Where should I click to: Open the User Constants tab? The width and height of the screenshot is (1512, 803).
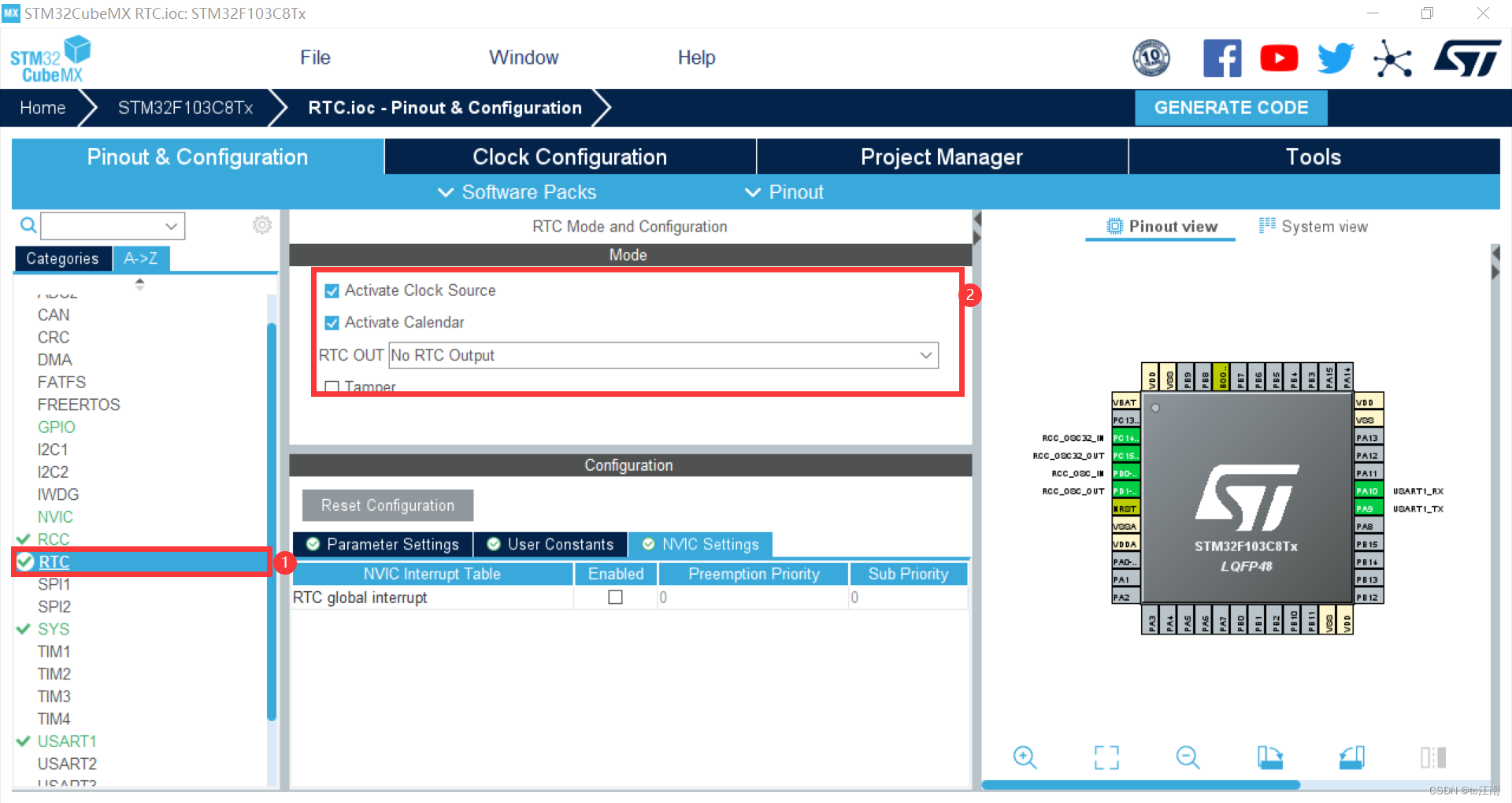[x=550, y=544]
